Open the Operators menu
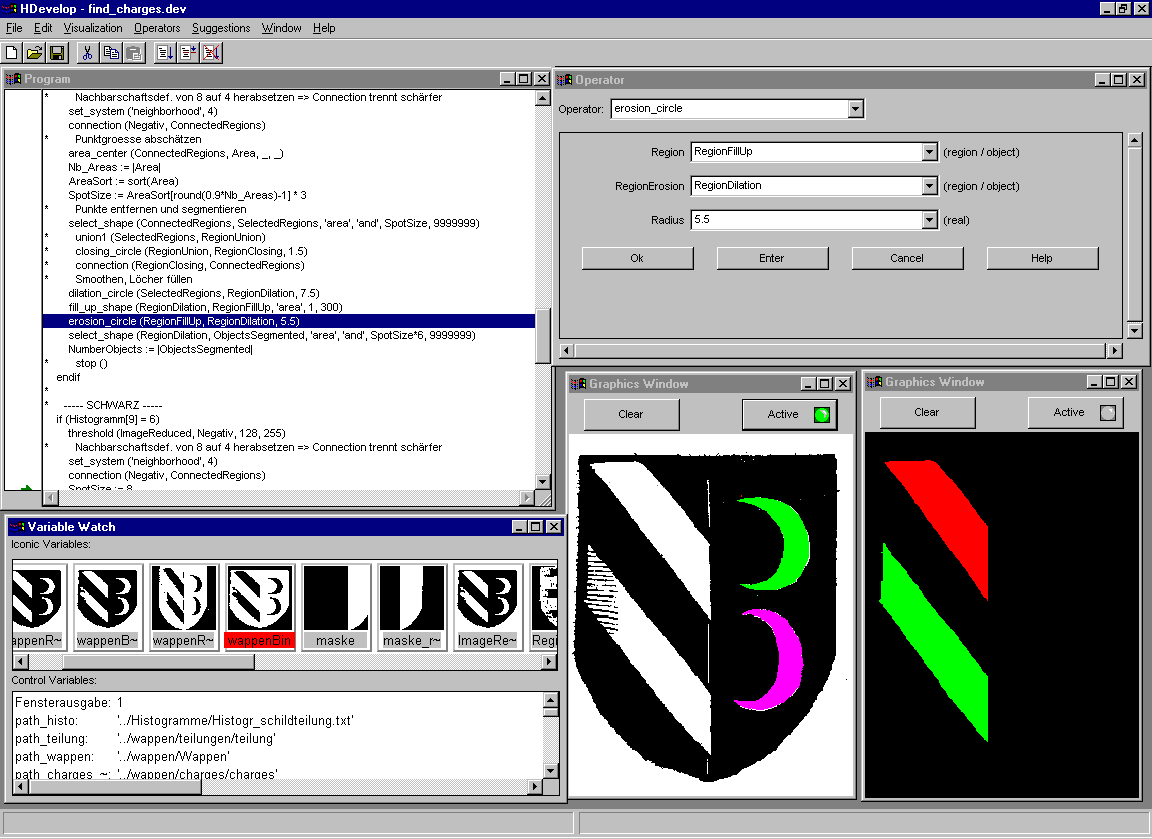Image resolution: width=1152 pixels, height=839 pixels. click(157, 28)
